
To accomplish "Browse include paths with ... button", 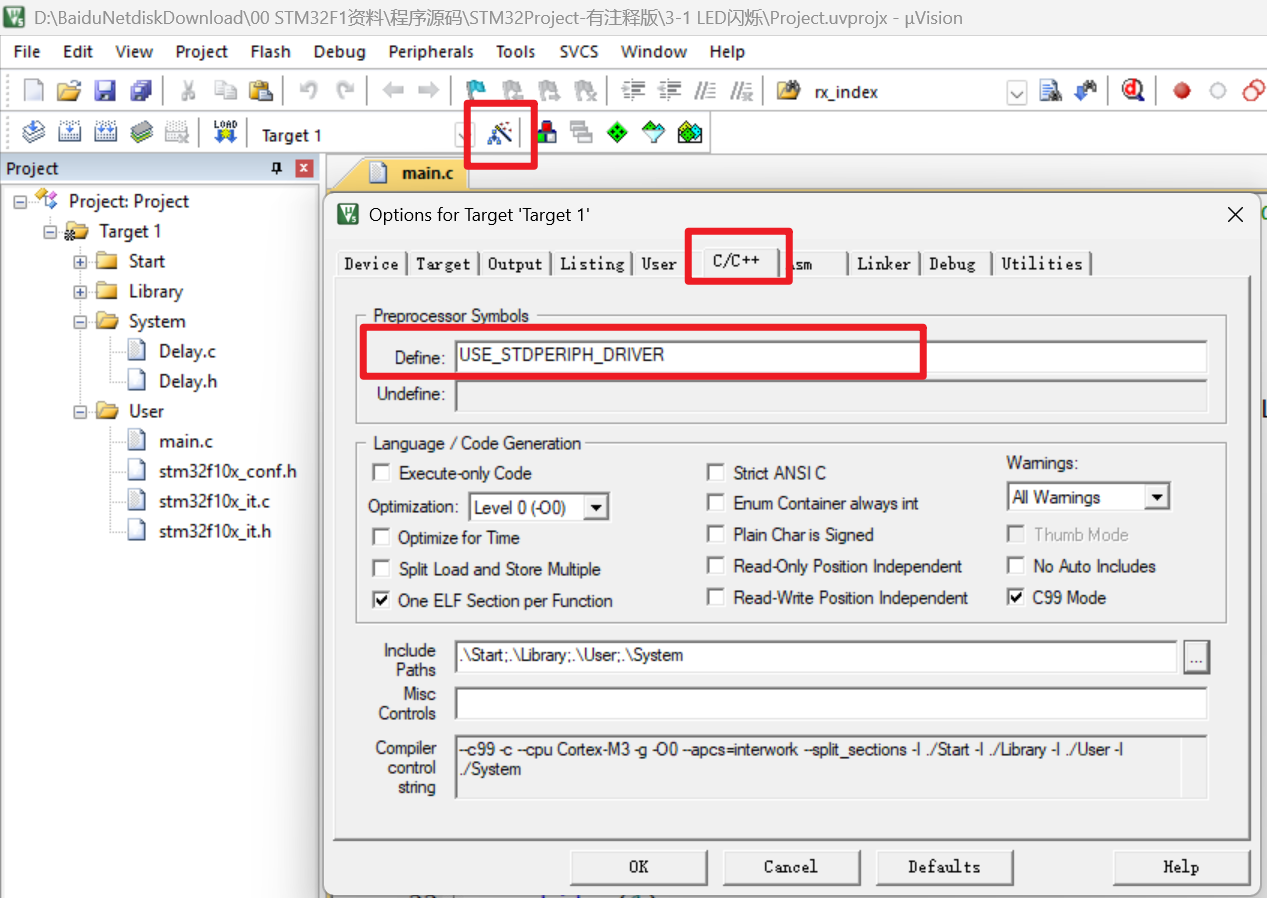I will click(x=1196, y=657).
